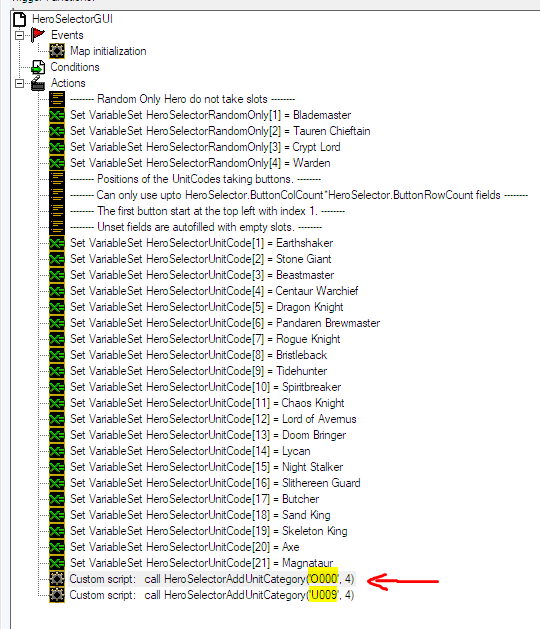Select comment 'Positions of the UnitCodes taking buttons'

(x=195, y=179)
